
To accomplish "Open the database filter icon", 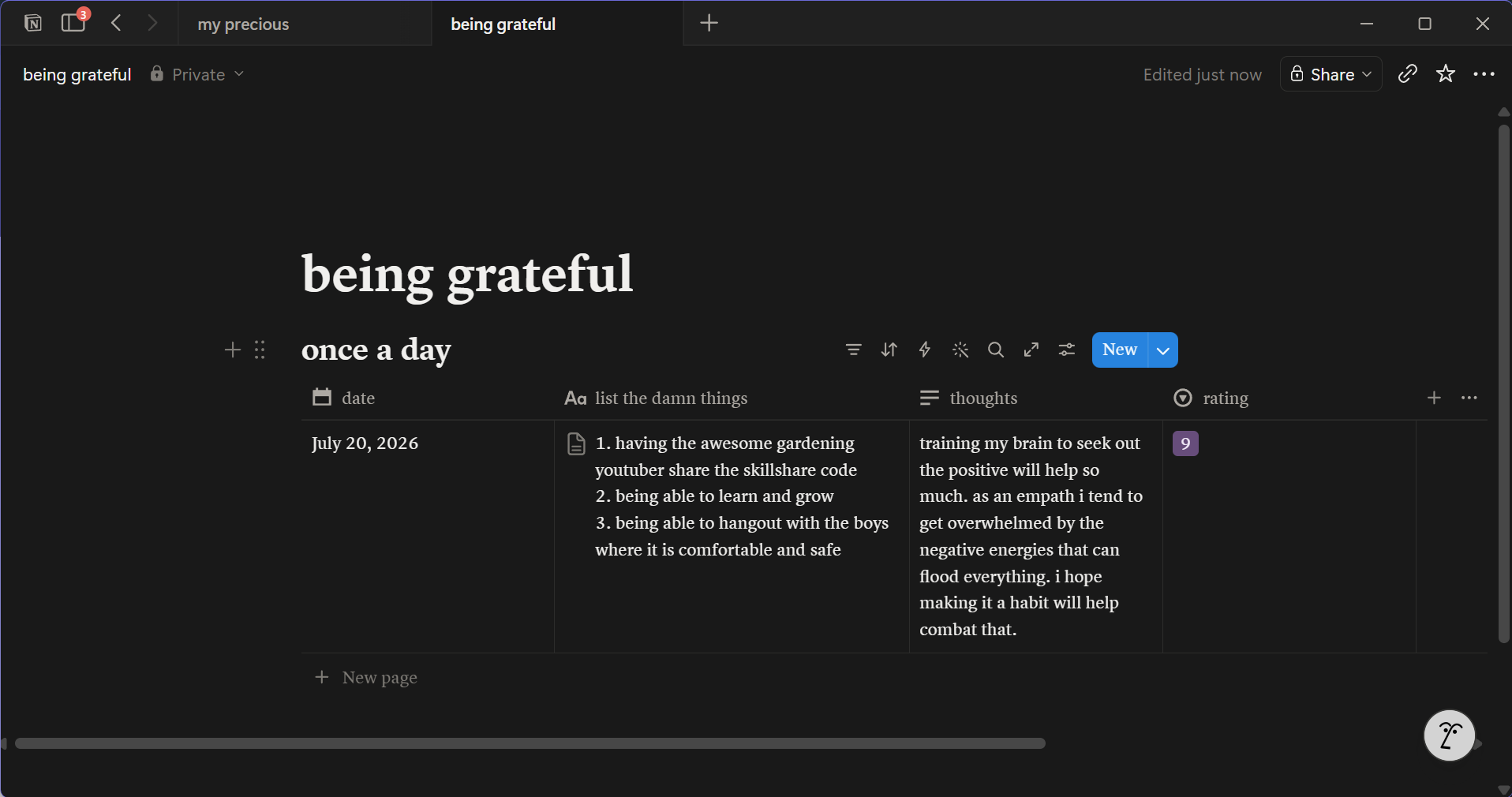I will coord(853,350).
